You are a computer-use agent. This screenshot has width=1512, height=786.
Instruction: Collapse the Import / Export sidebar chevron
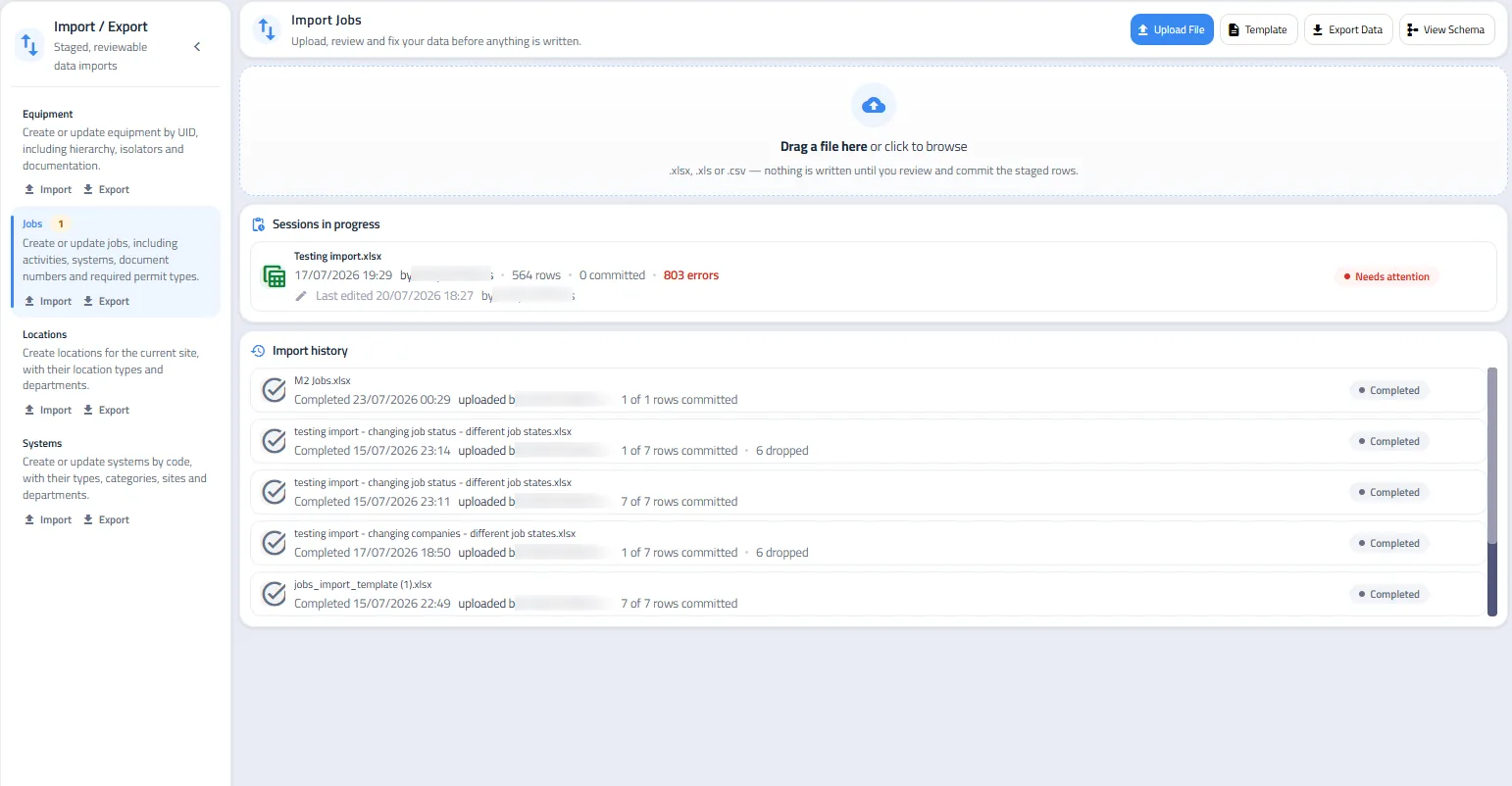tap(197, 46)
